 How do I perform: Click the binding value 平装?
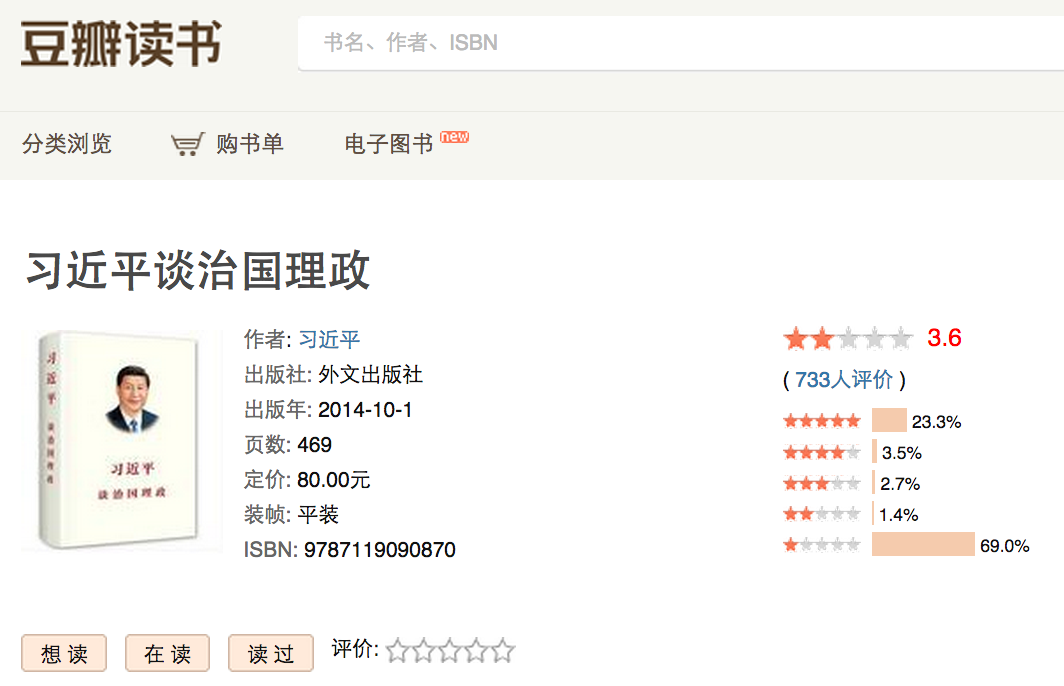pyautogui.click(x=318, y=515)
